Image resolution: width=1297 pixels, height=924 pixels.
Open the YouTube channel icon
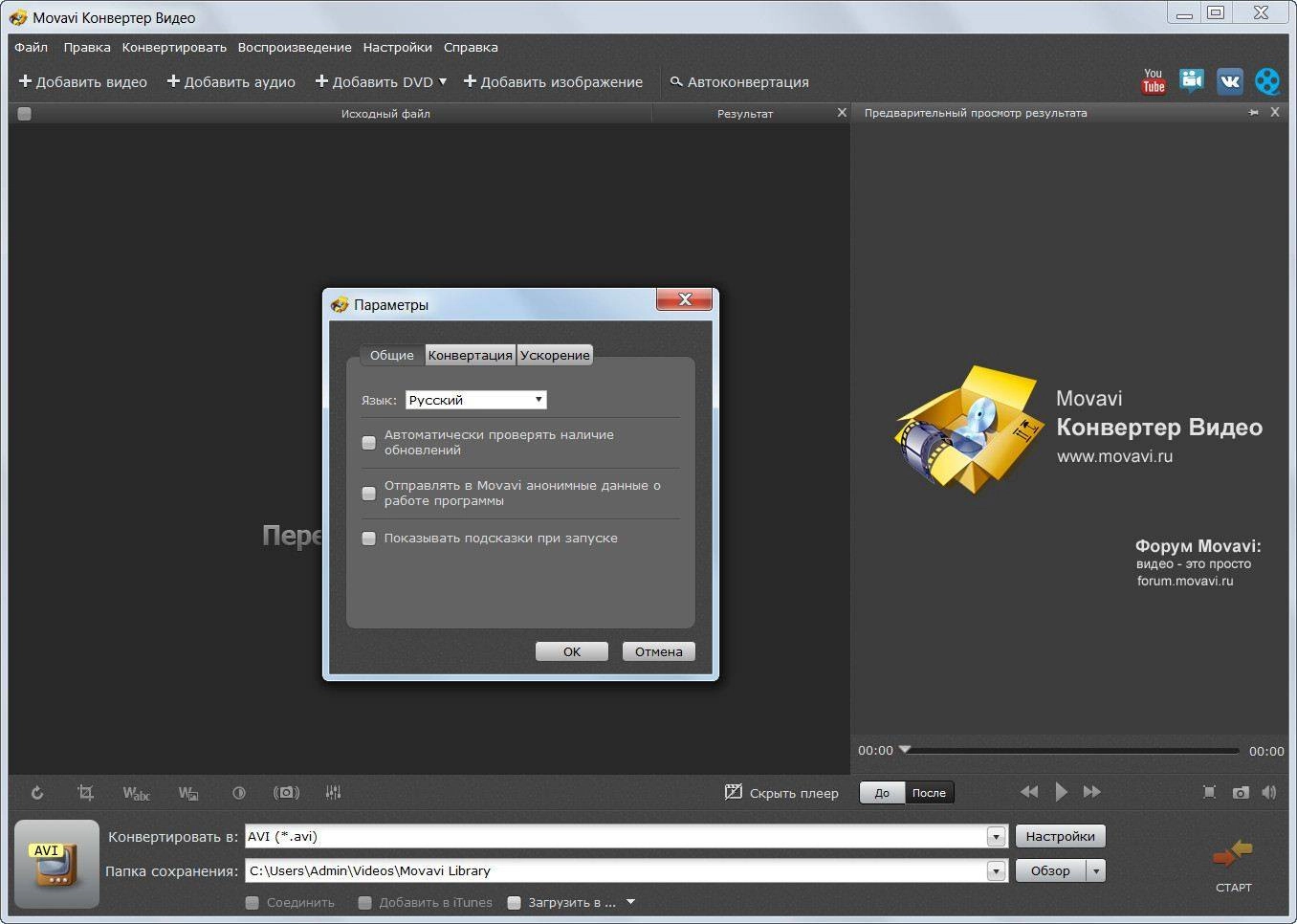[x=1154, y=81]
